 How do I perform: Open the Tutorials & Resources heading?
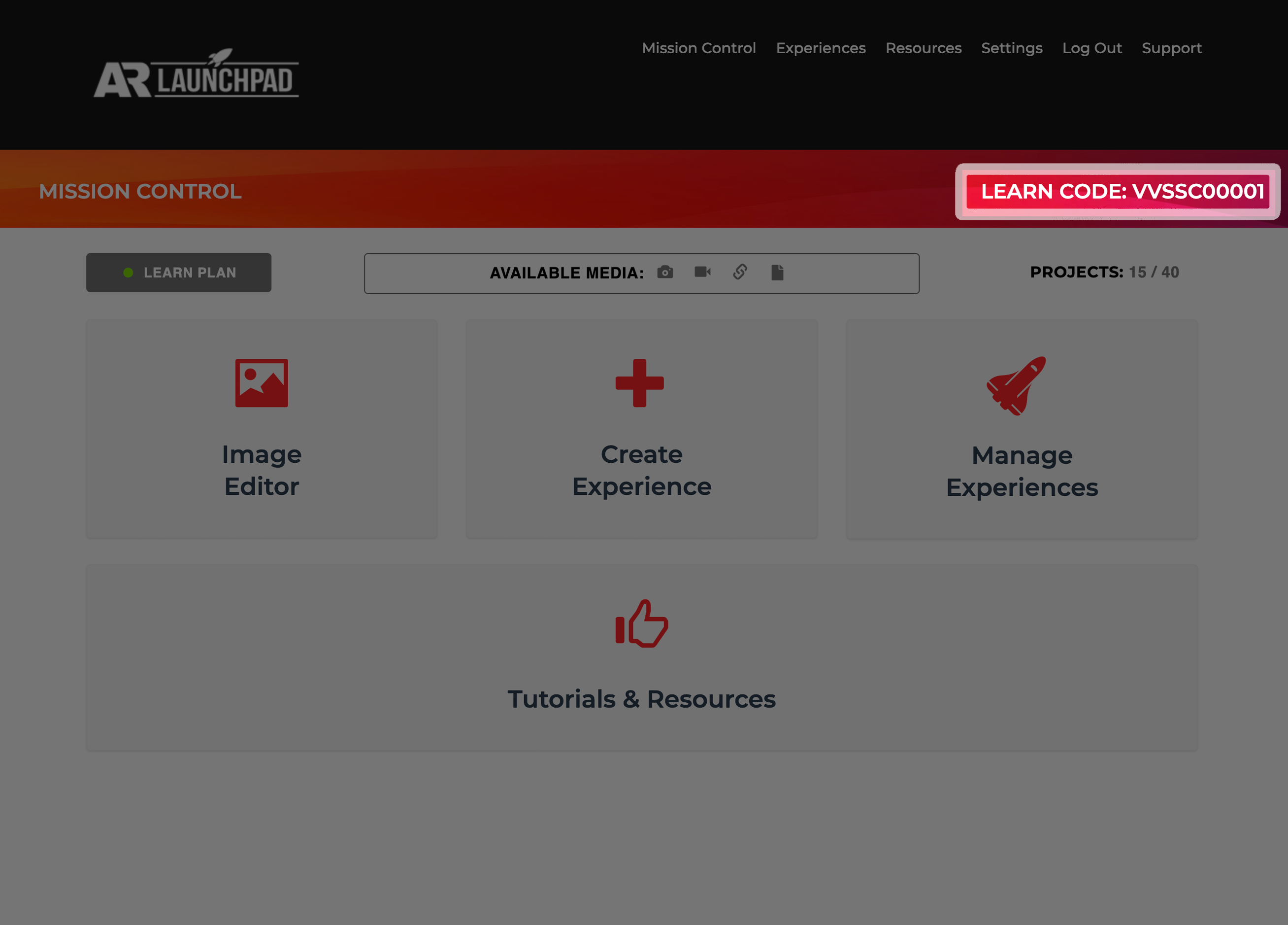click(642, 699)
